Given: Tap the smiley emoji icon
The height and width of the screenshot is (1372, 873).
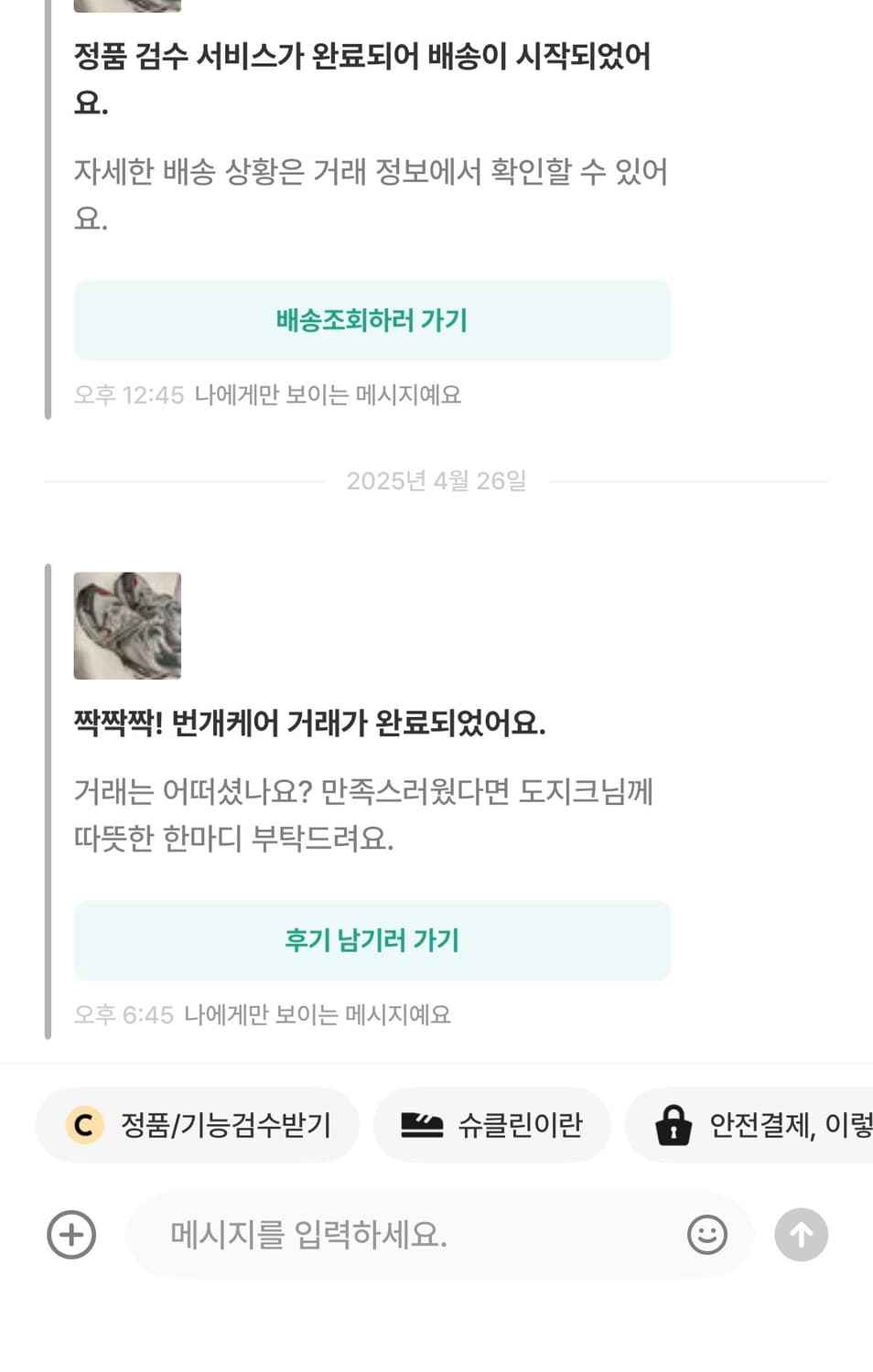Looking at the screenshot, I should pos(705,1235).
